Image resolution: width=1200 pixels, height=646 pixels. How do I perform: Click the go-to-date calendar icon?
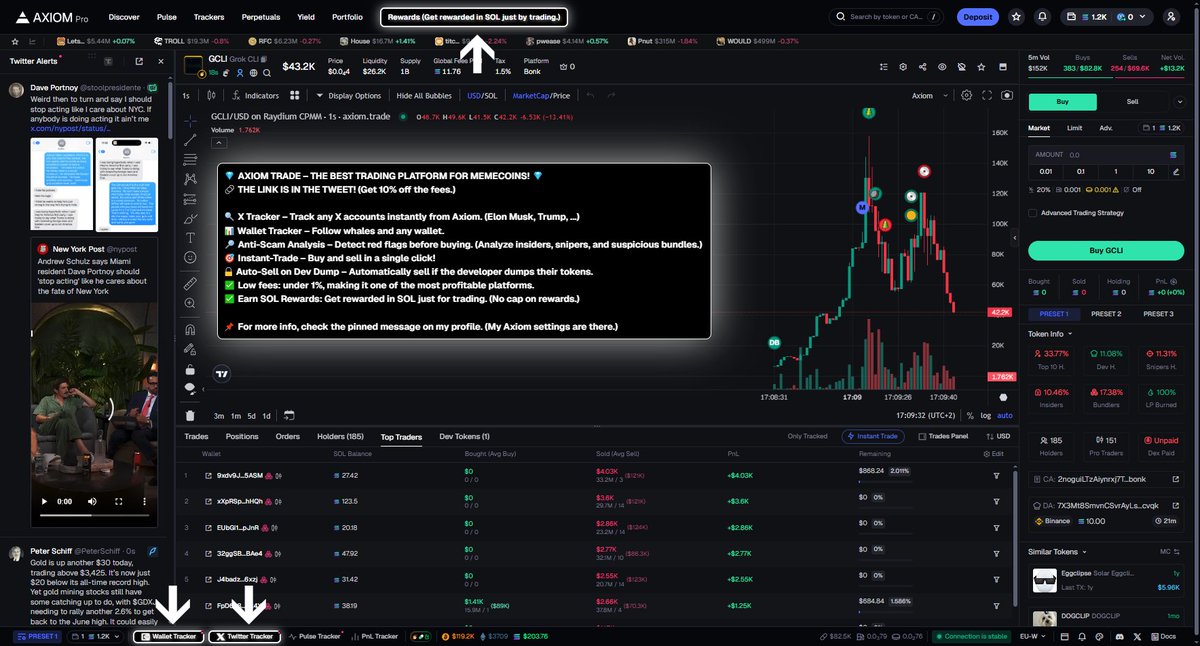289,415
